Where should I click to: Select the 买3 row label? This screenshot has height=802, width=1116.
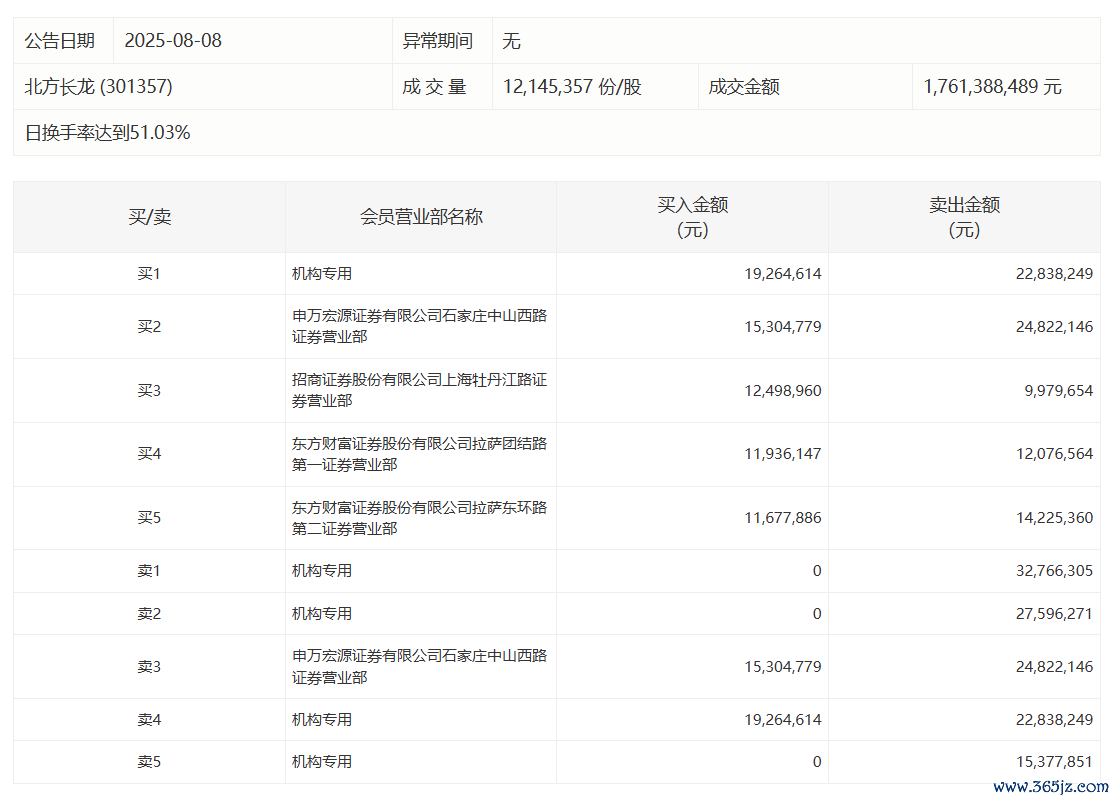tap(149, 391)
